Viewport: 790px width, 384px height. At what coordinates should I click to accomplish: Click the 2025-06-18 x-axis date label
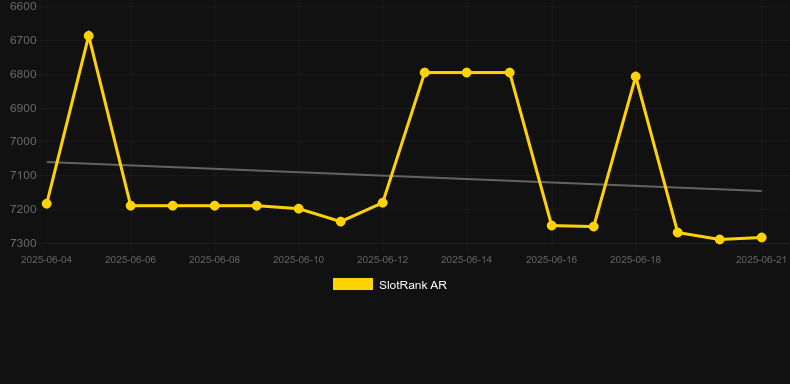click(x=636, y=260)
